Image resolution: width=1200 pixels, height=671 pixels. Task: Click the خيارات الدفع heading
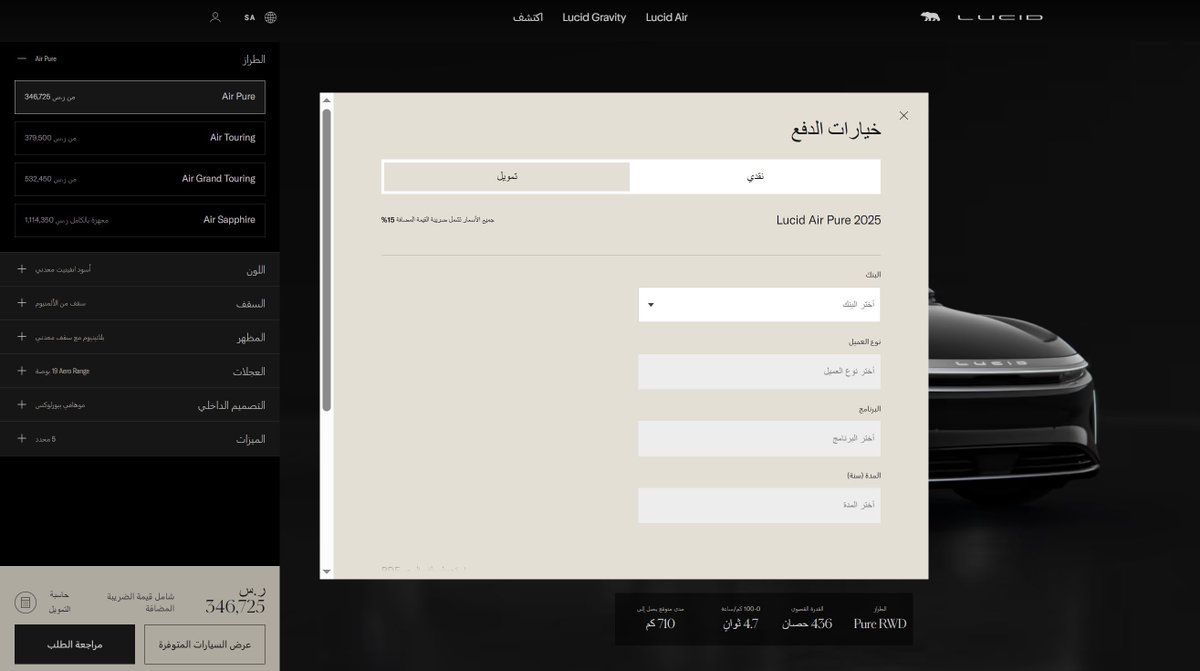coord(837,130)
